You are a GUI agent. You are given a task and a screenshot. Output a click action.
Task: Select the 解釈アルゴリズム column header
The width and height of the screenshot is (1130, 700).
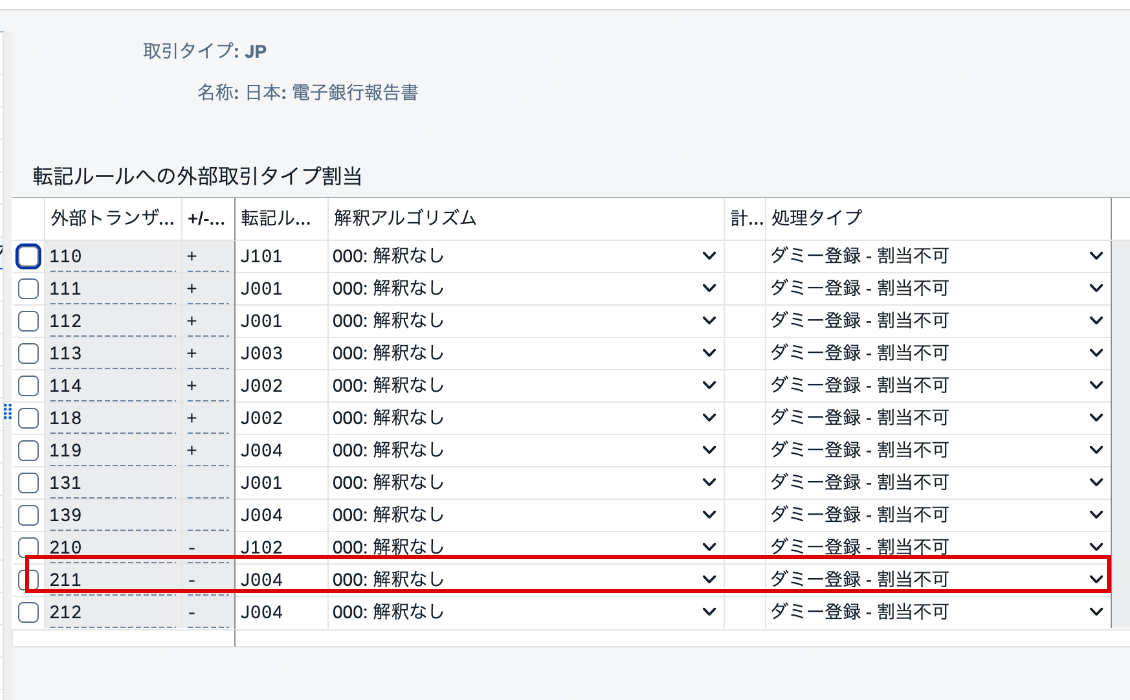tap(526, 218)
